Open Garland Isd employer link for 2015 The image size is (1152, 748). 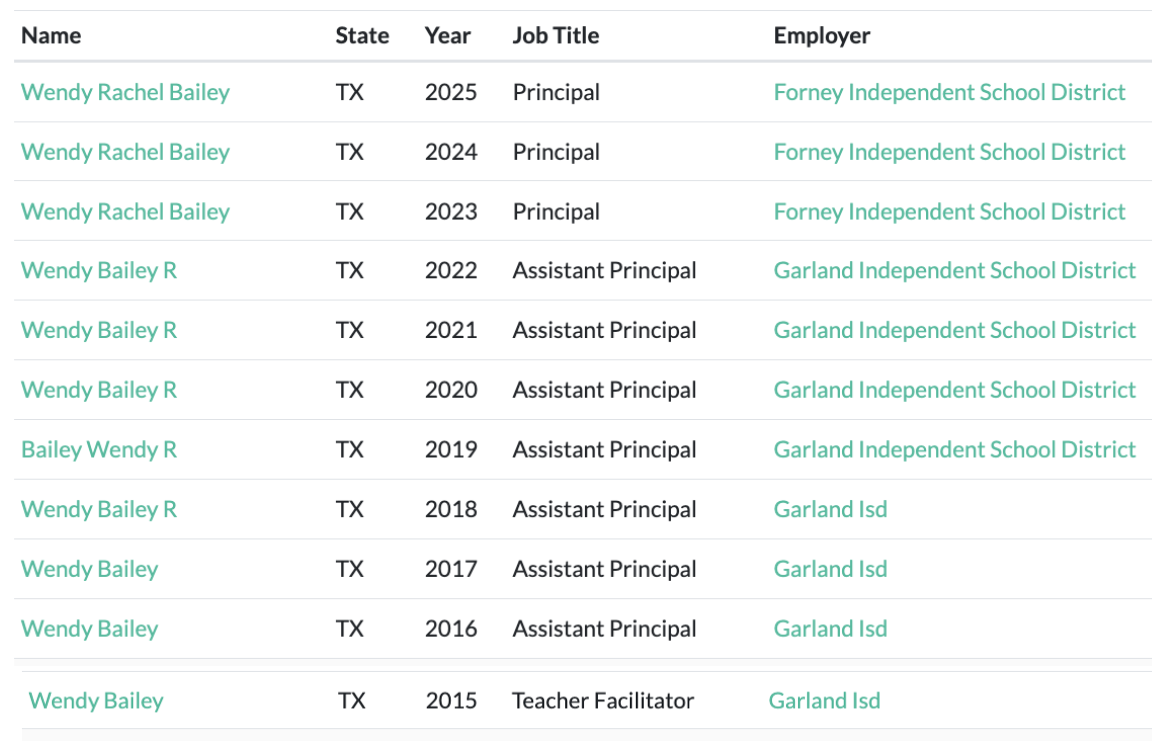point(824,701)
